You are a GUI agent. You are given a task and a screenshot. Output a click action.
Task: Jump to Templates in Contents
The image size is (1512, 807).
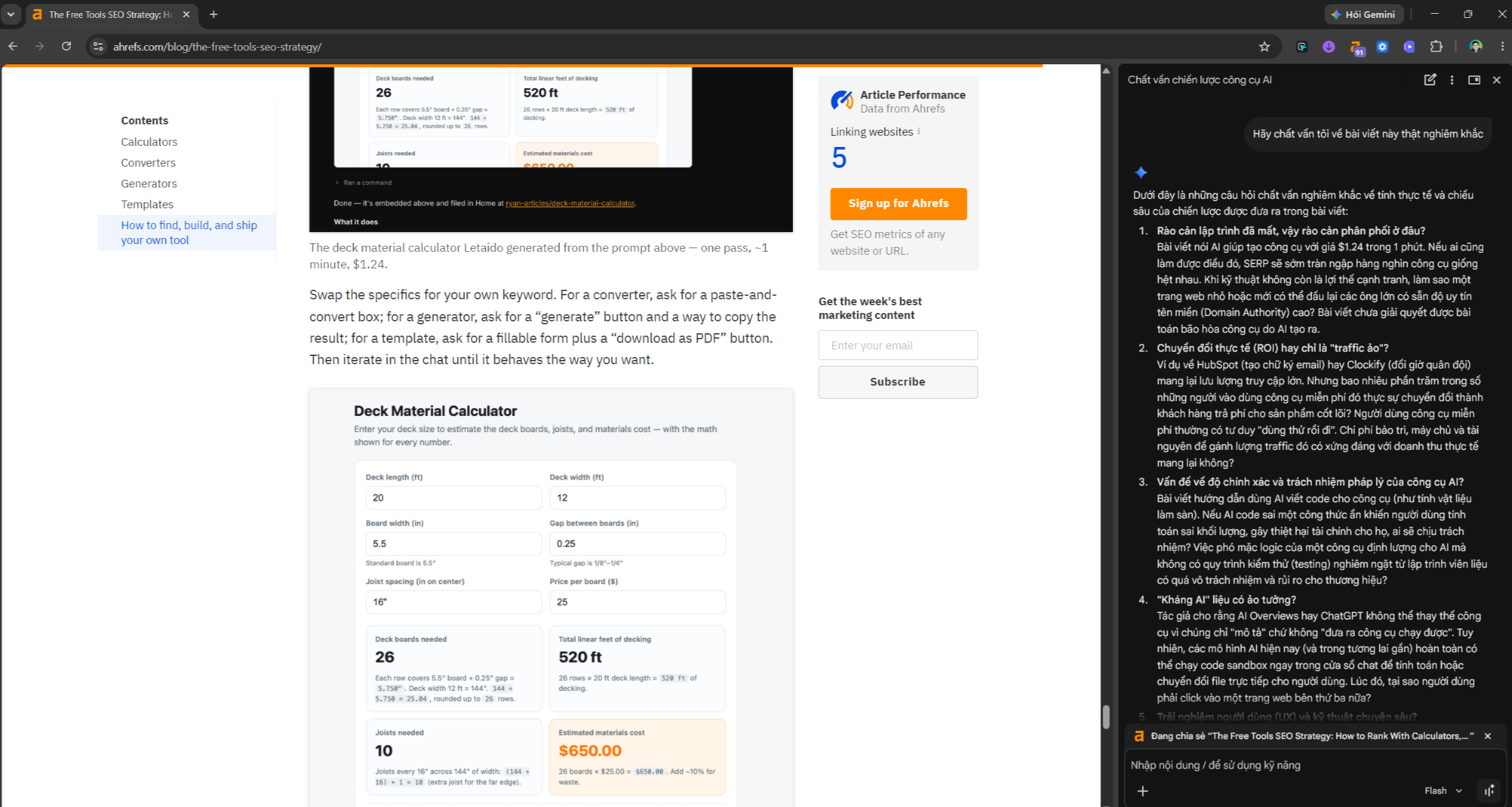[x=147, y=204]
